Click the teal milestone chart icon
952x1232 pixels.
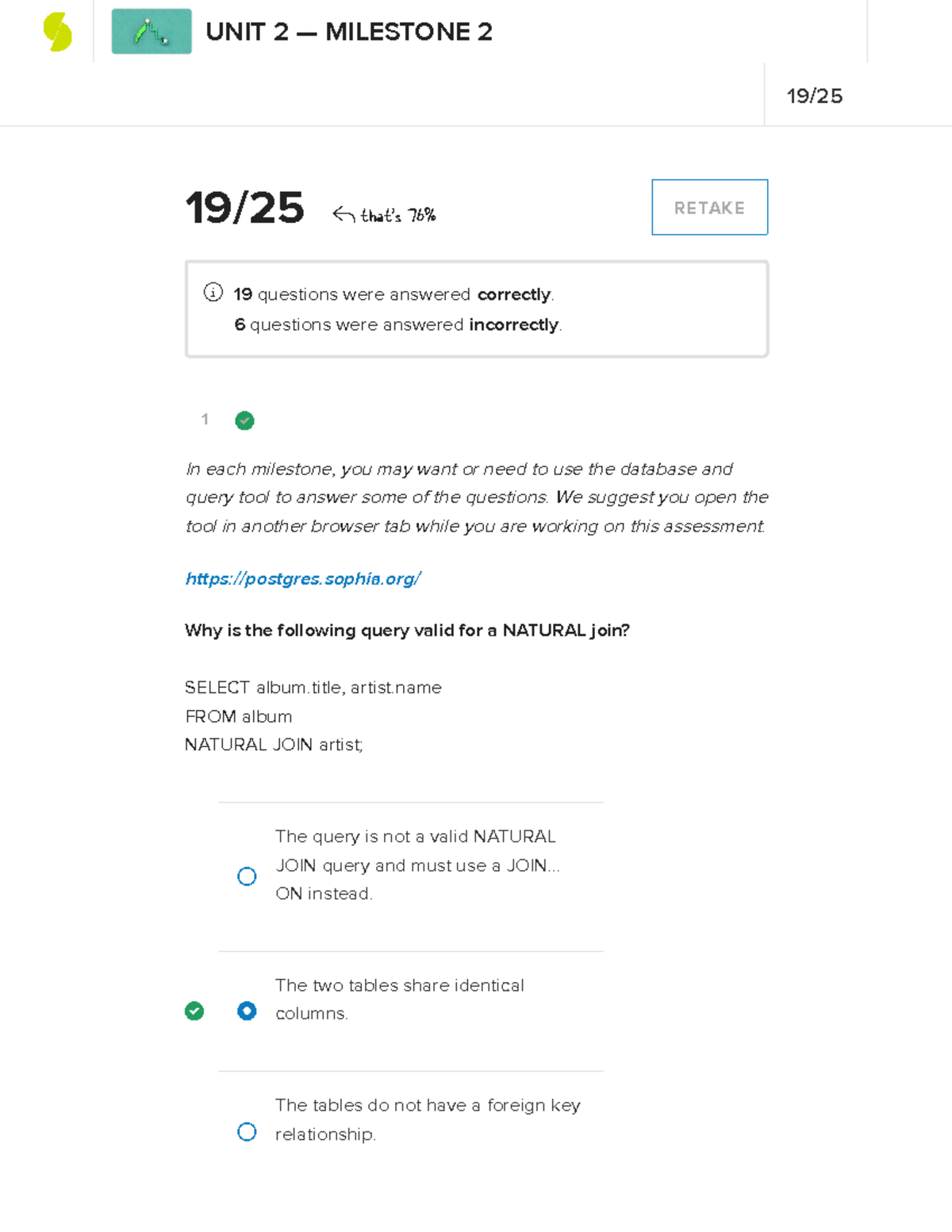pos(151,30)
